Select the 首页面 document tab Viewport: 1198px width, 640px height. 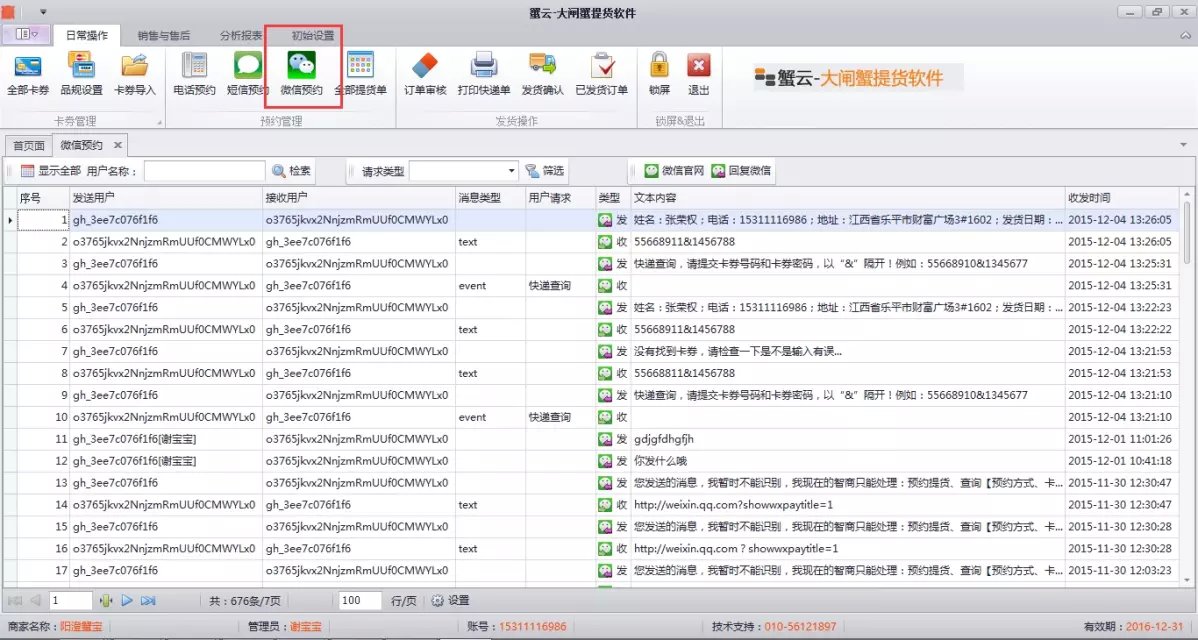(29, 145)
